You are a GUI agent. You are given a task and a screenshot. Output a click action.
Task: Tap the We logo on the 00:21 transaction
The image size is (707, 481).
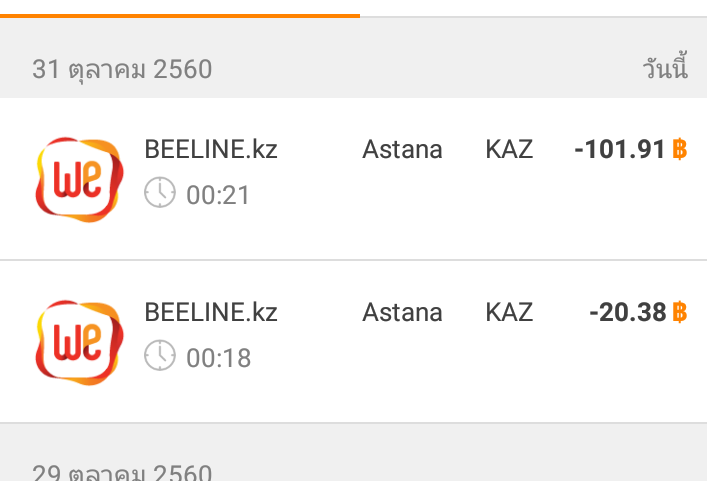79,179
